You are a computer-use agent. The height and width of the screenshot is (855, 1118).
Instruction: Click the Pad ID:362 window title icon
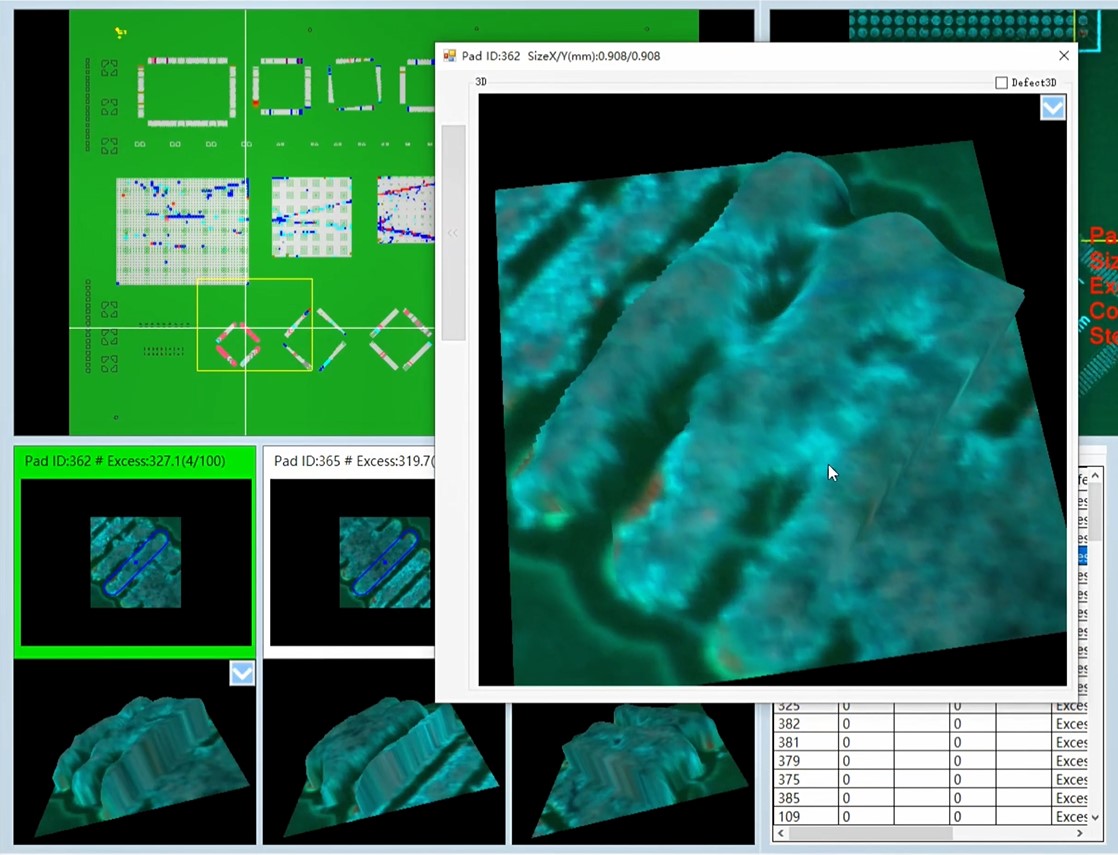(450, 56)
